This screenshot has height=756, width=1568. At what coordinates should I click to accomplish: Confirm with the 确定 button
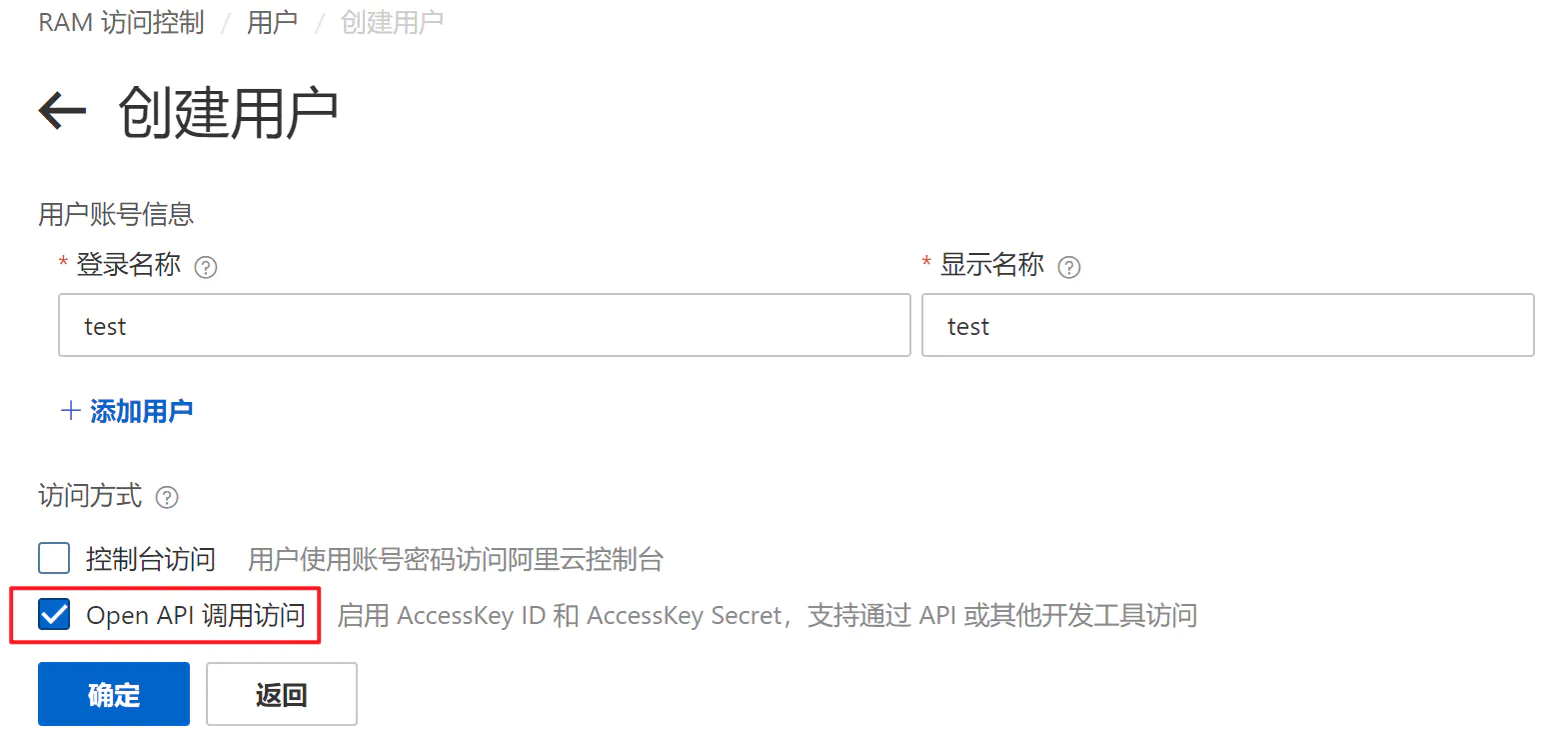(x=114, y=694)
